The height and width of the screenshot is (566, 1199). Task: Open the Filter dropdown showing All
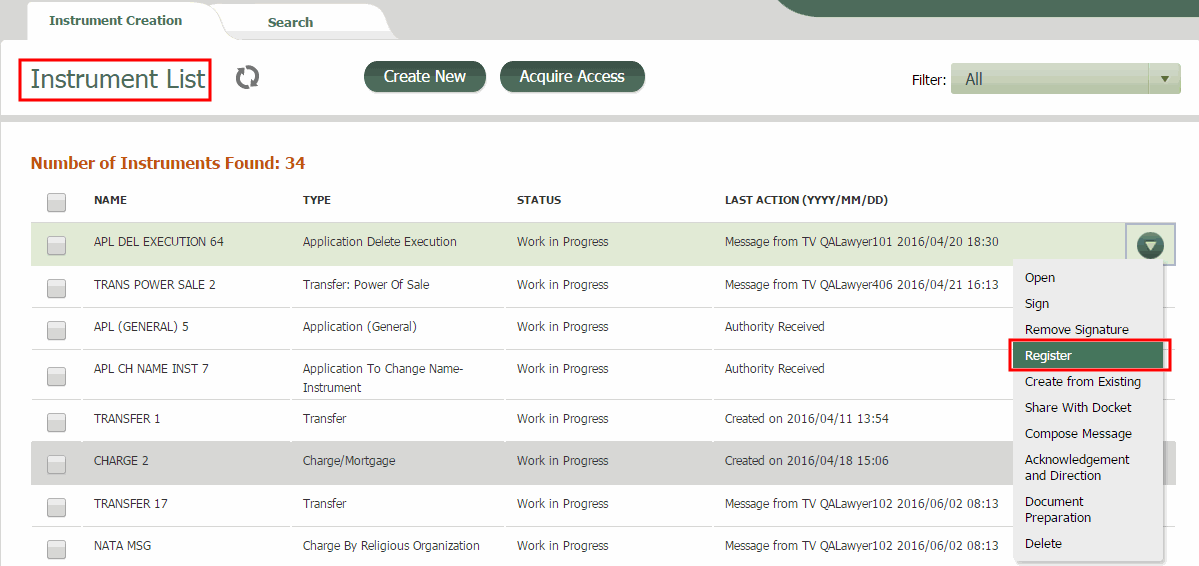1065,79
